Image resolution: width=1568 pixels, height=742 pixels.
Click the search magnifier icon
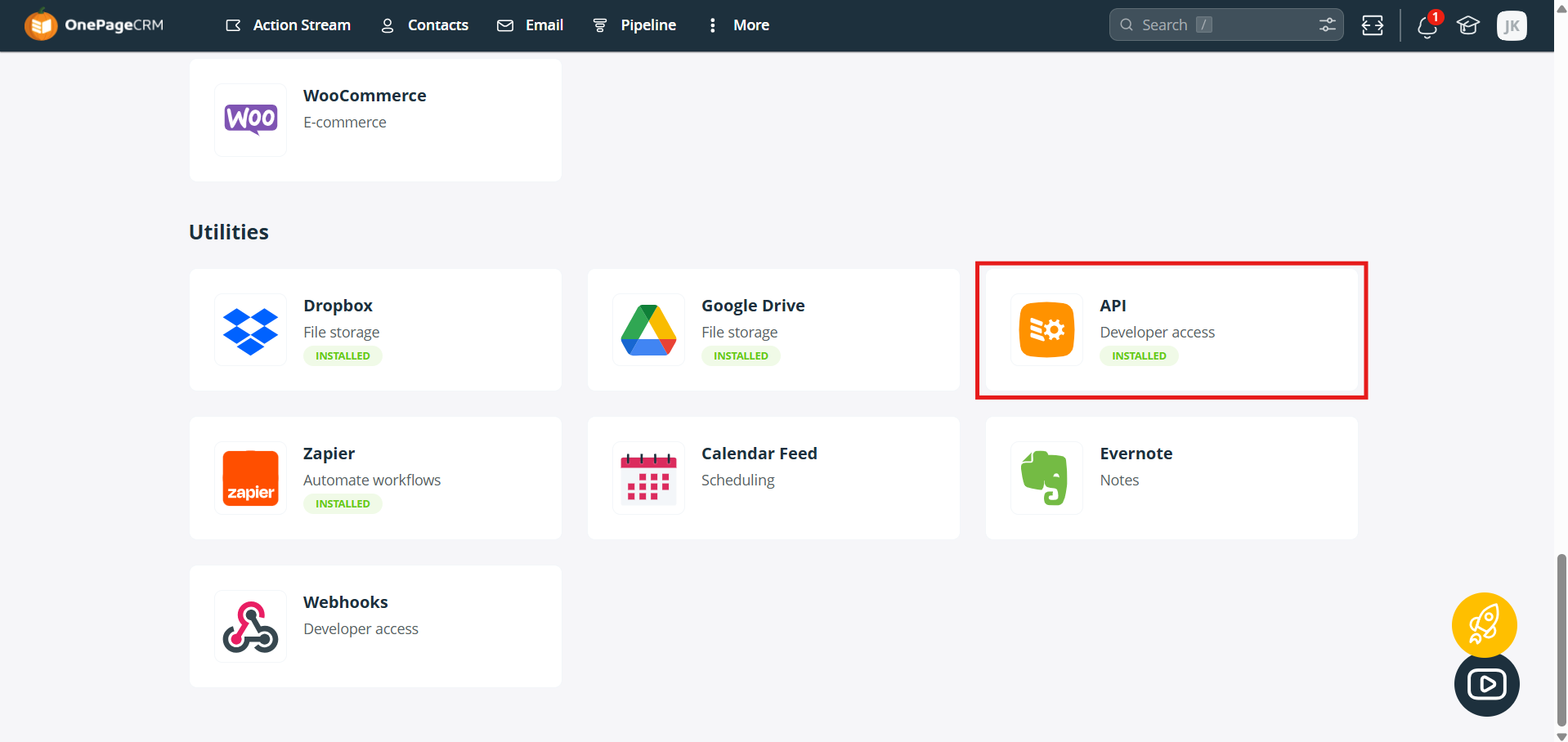point(1127,25)
